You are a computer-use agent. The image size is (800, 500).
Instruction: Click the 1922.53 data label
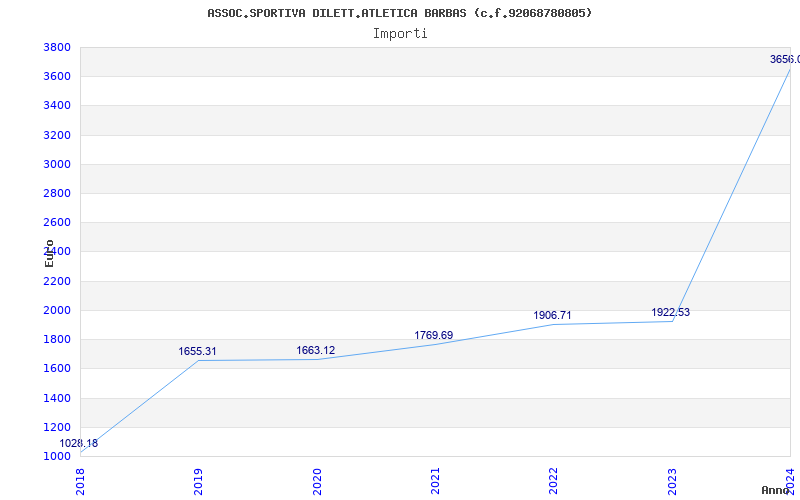(x=670, y=312)
